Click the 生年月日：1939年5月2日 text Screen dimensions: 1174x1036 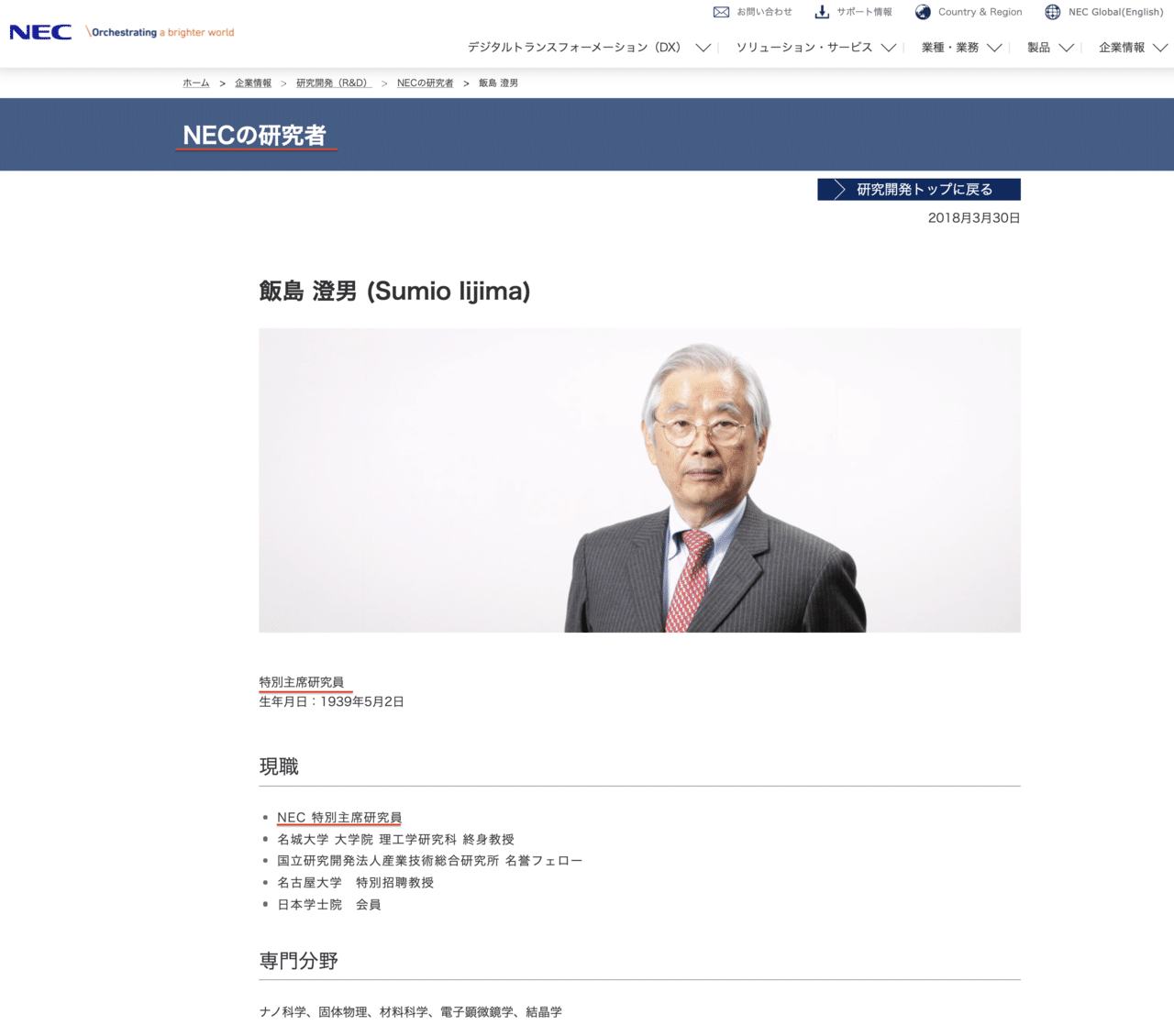pyautogui.click(x=331, y=702)
